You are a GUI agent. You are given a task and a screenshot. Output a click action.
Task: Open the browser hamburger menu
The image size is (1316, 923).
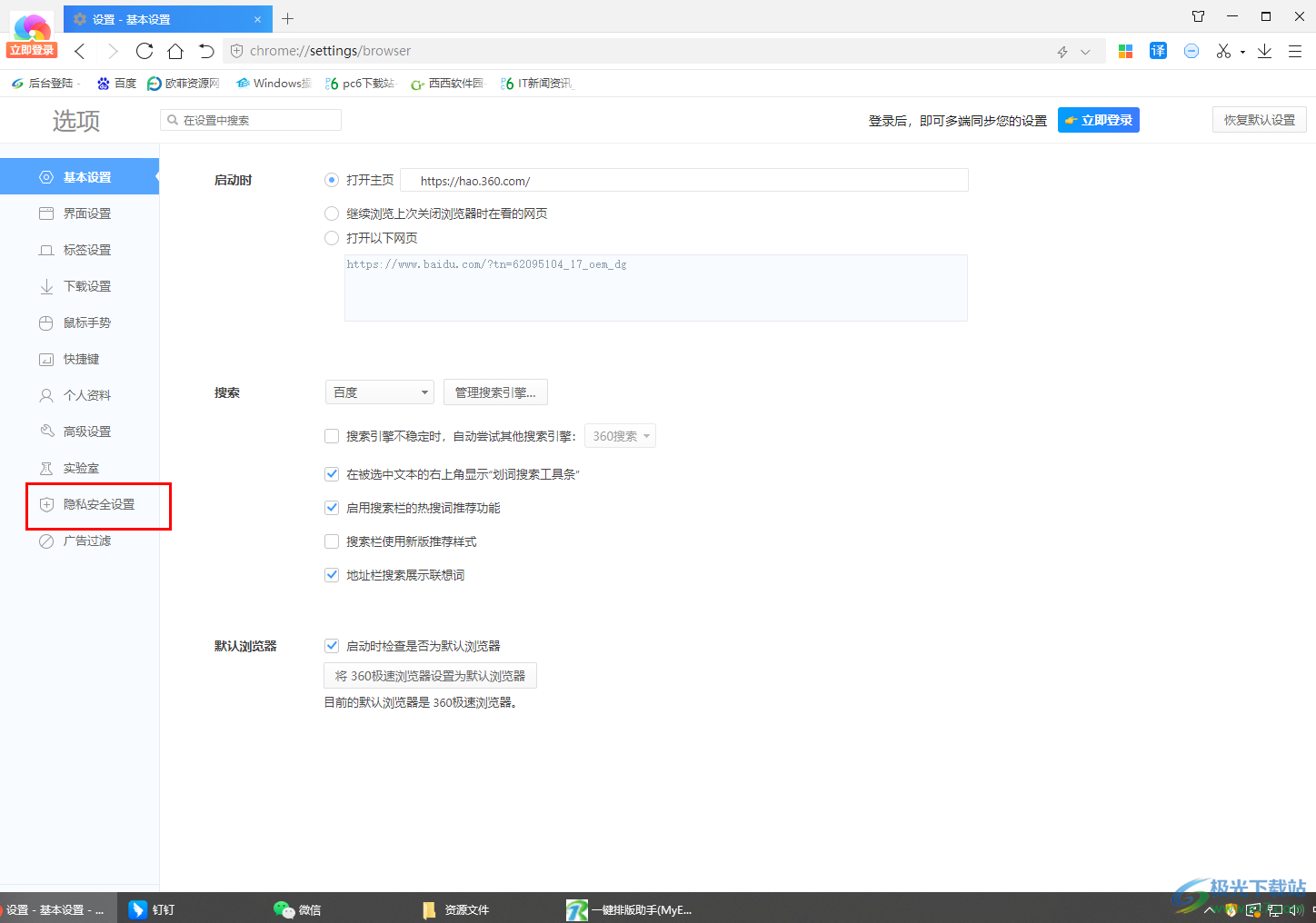(x=1295, y=51)
